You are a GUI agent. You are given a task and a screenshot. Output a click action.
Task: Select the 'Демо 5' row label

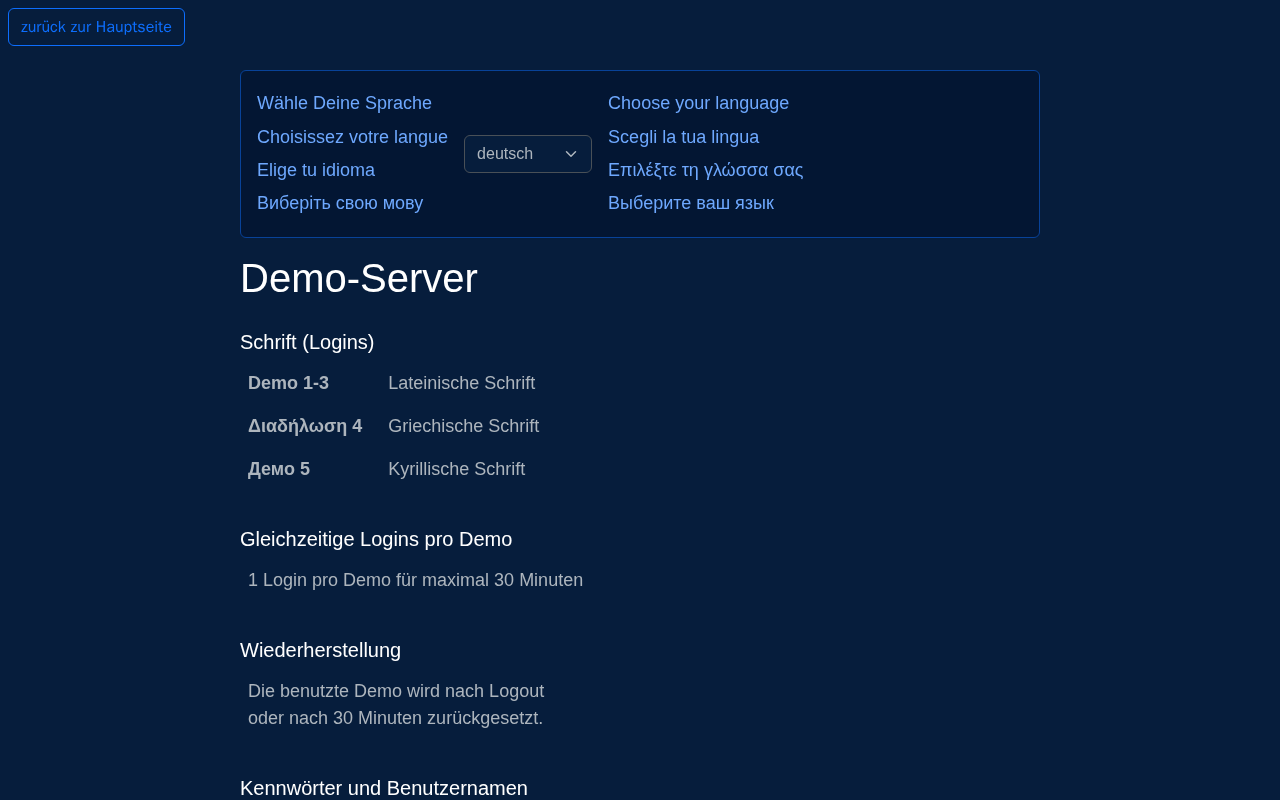pos(279,469)
